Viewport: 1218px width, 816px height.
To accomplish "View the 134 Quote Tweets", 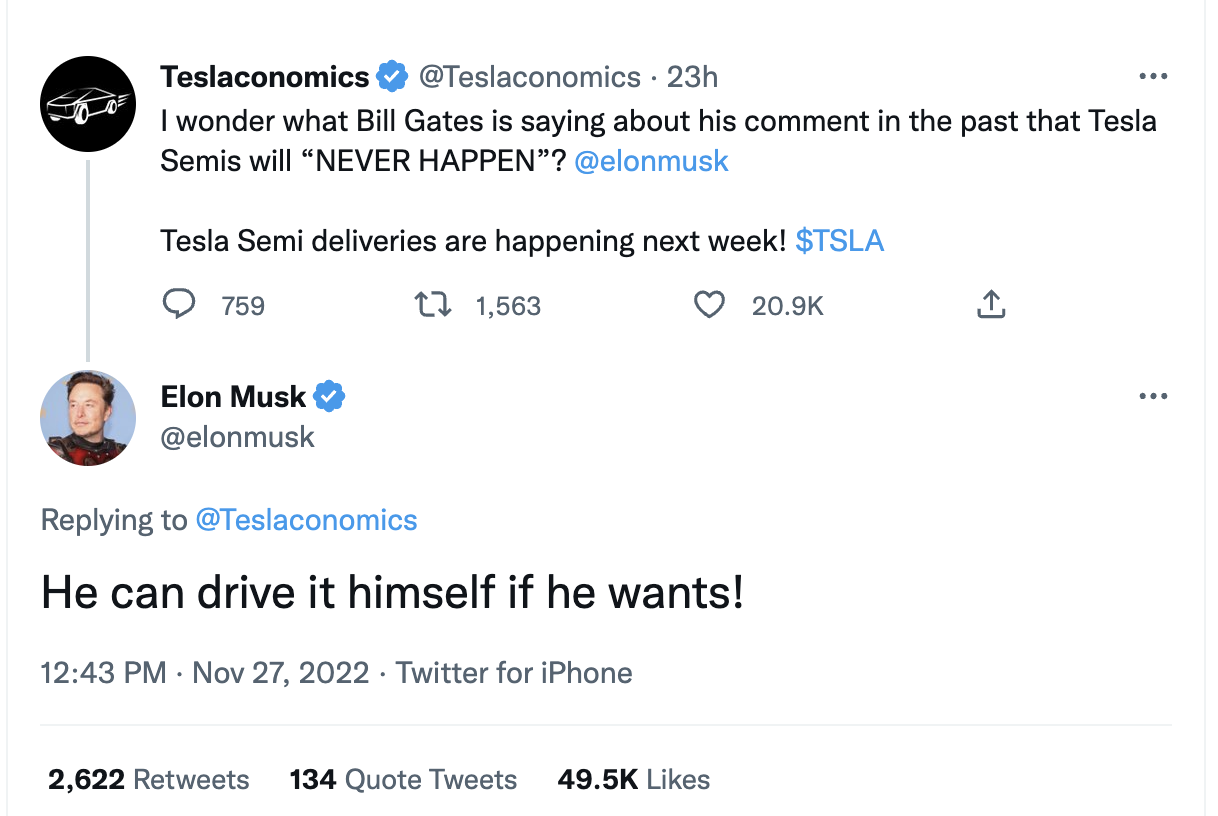I will (403, 780).
